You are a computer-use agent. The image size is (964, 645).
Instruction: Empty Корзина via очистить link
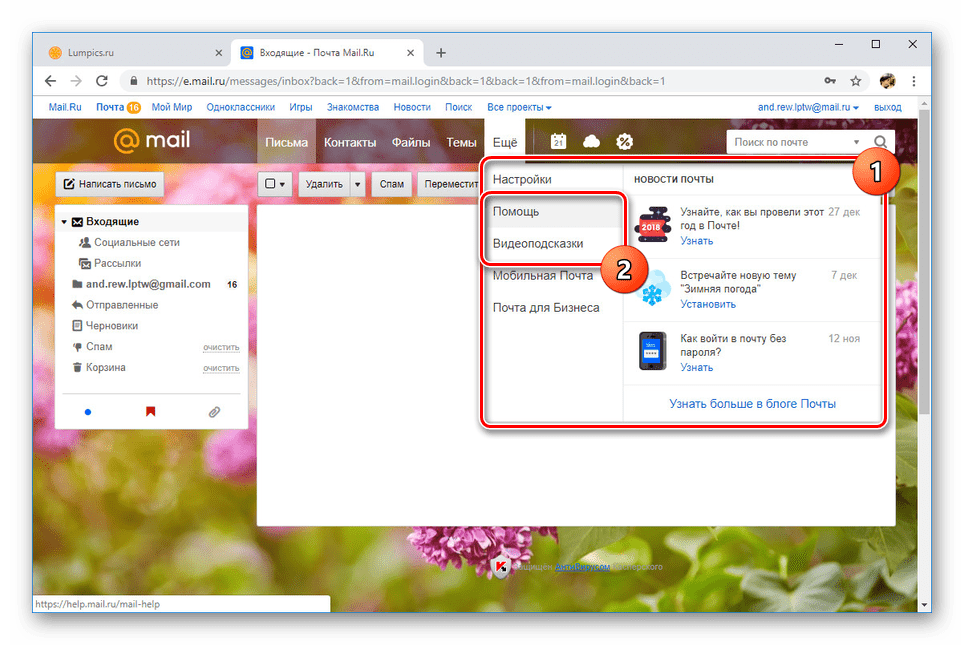tap(221, 368)
